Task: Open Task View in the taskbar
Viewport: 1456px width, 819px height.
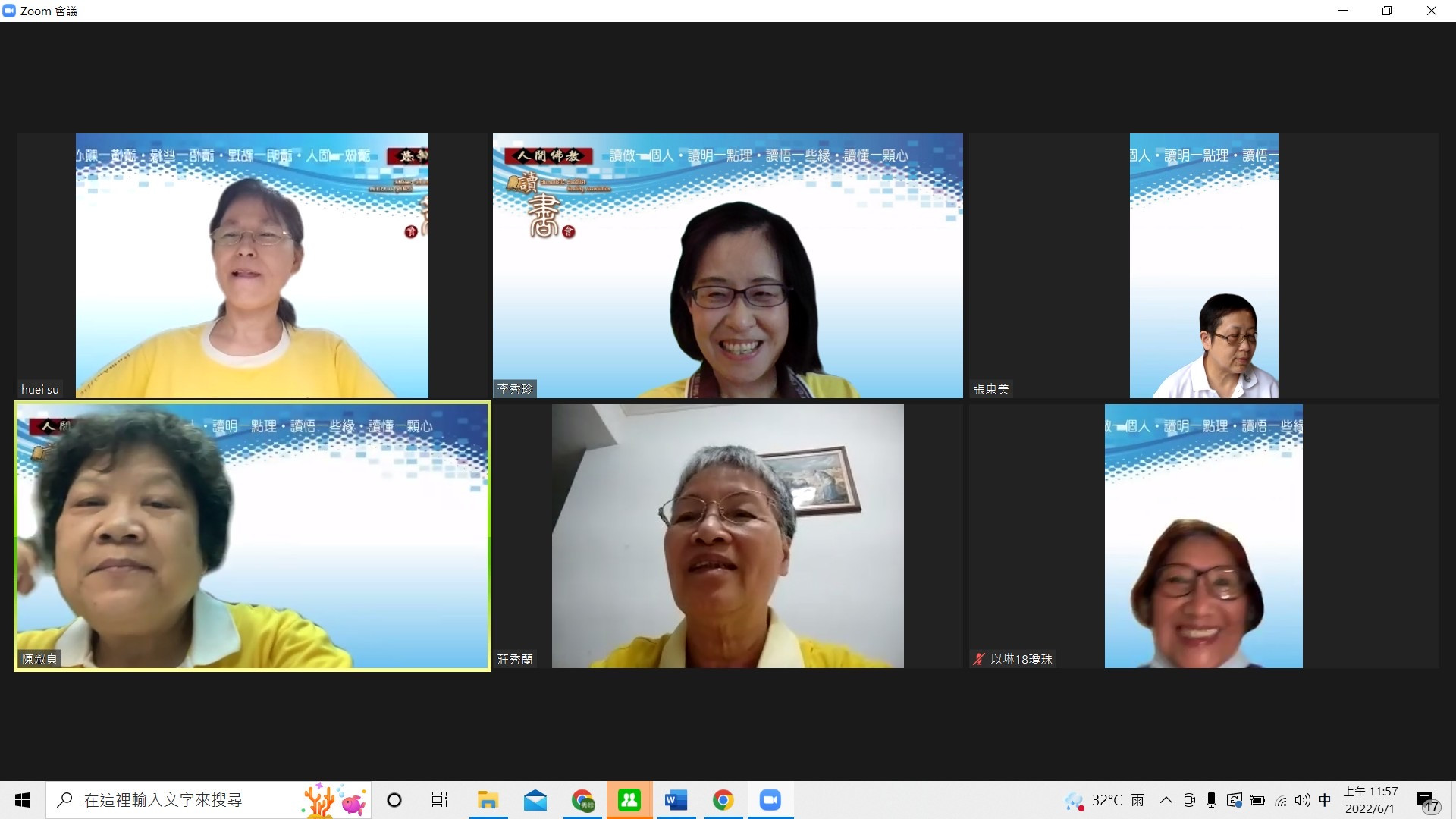Action: (x=440, y=800)
